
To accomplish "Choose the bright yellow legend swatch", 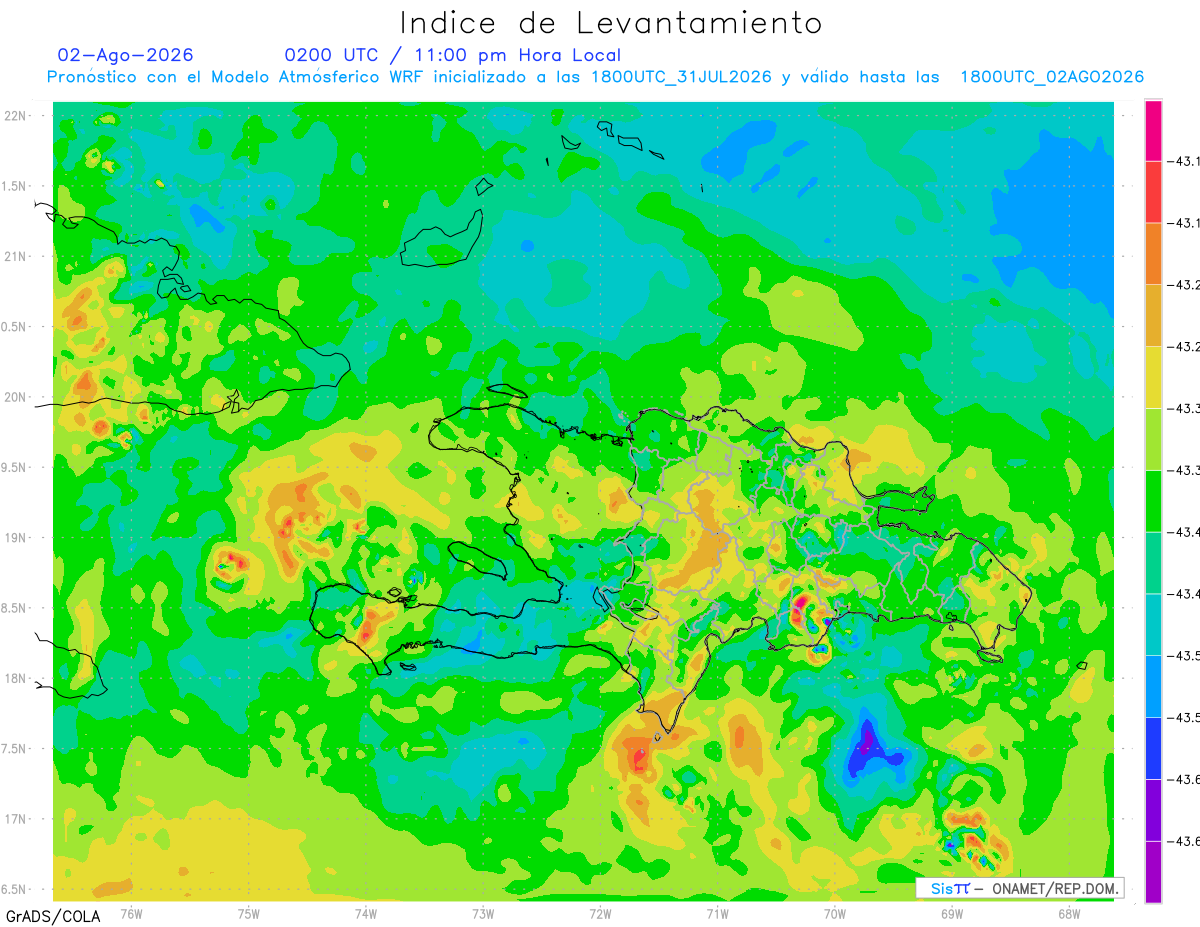I will point(1153,377).
